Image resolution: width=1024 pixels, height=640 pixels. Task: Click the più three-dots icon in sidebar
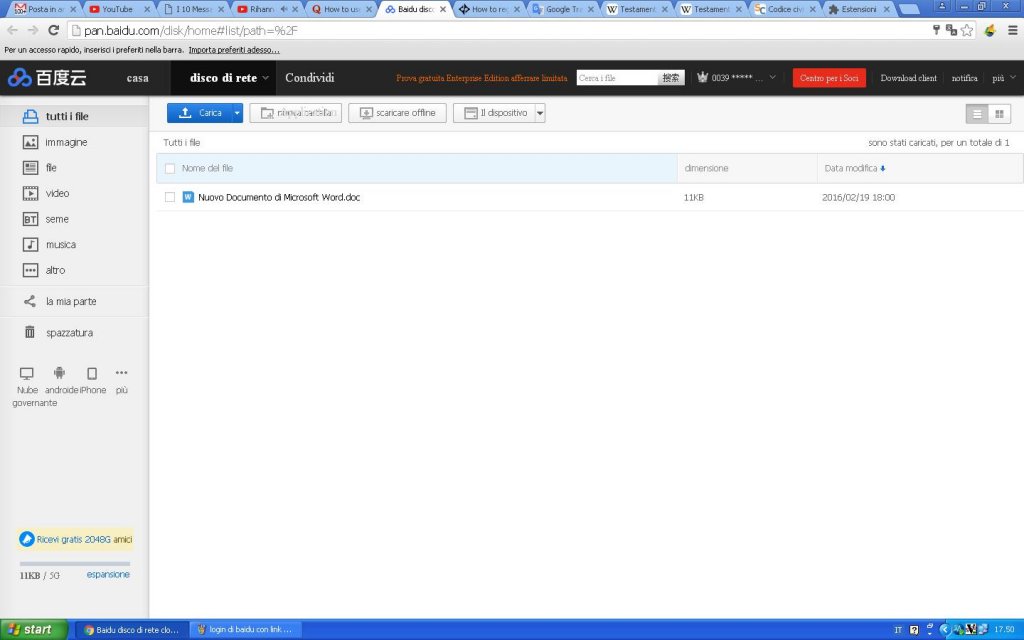(x=121, y=373)
